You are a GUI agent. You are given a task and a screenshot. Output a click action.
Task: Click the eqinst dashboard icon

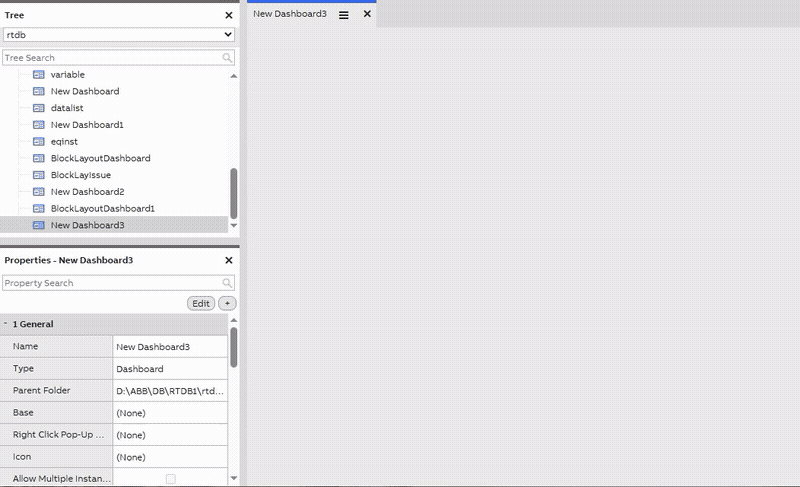point(39,142)
